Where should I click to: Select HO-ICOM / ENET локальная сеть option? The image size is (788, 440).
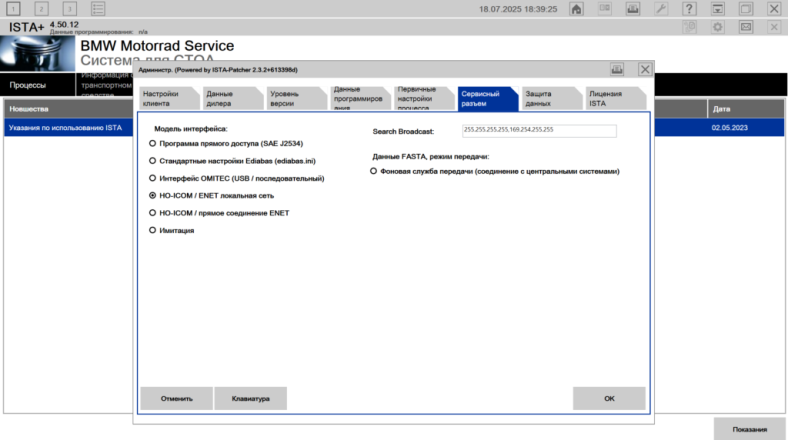tap(212, 195)
